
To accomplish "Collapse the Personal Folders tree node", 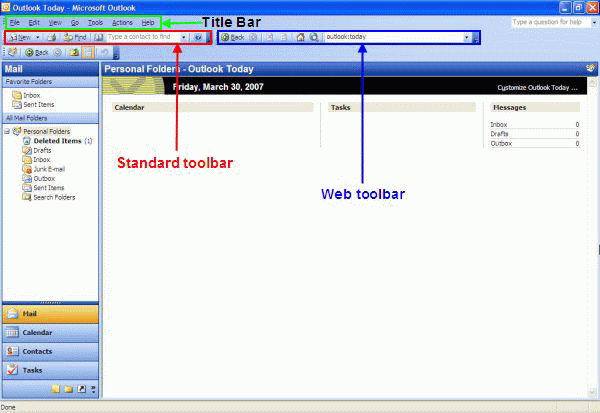I will click(7, 131).
